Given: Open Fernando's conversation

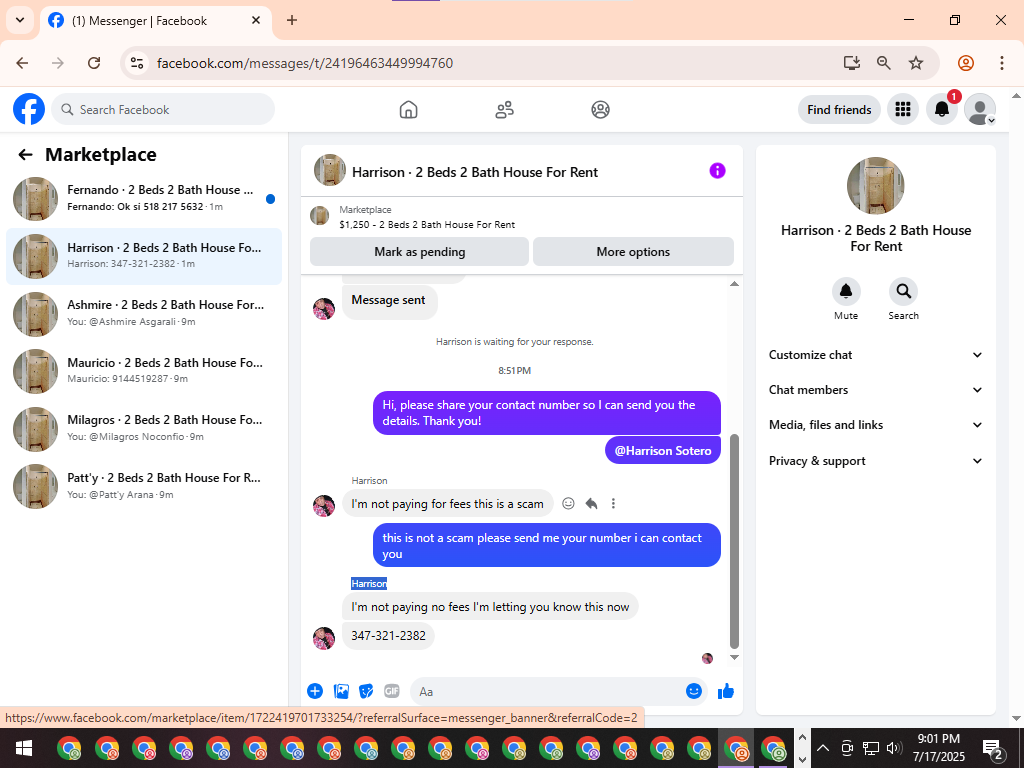Looking at the screenshot, I should click(x=144, y=198).
